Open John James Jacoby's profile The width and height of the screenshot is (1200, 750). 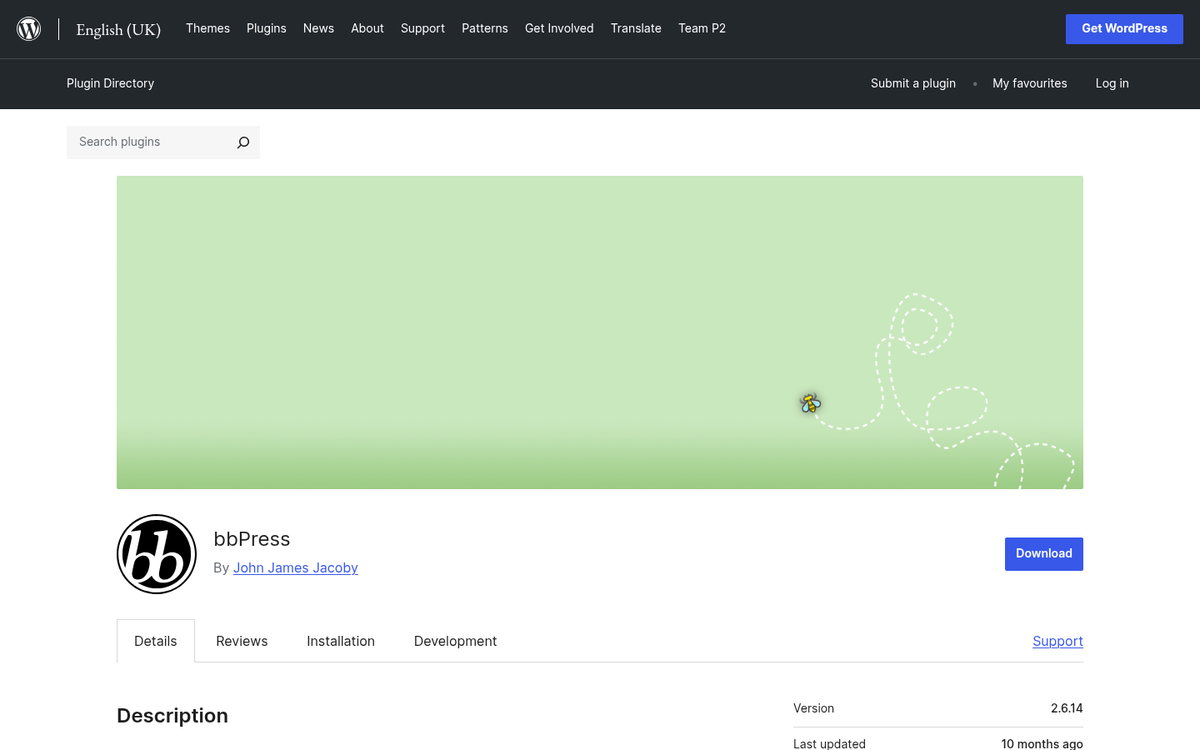click(295, 567)
